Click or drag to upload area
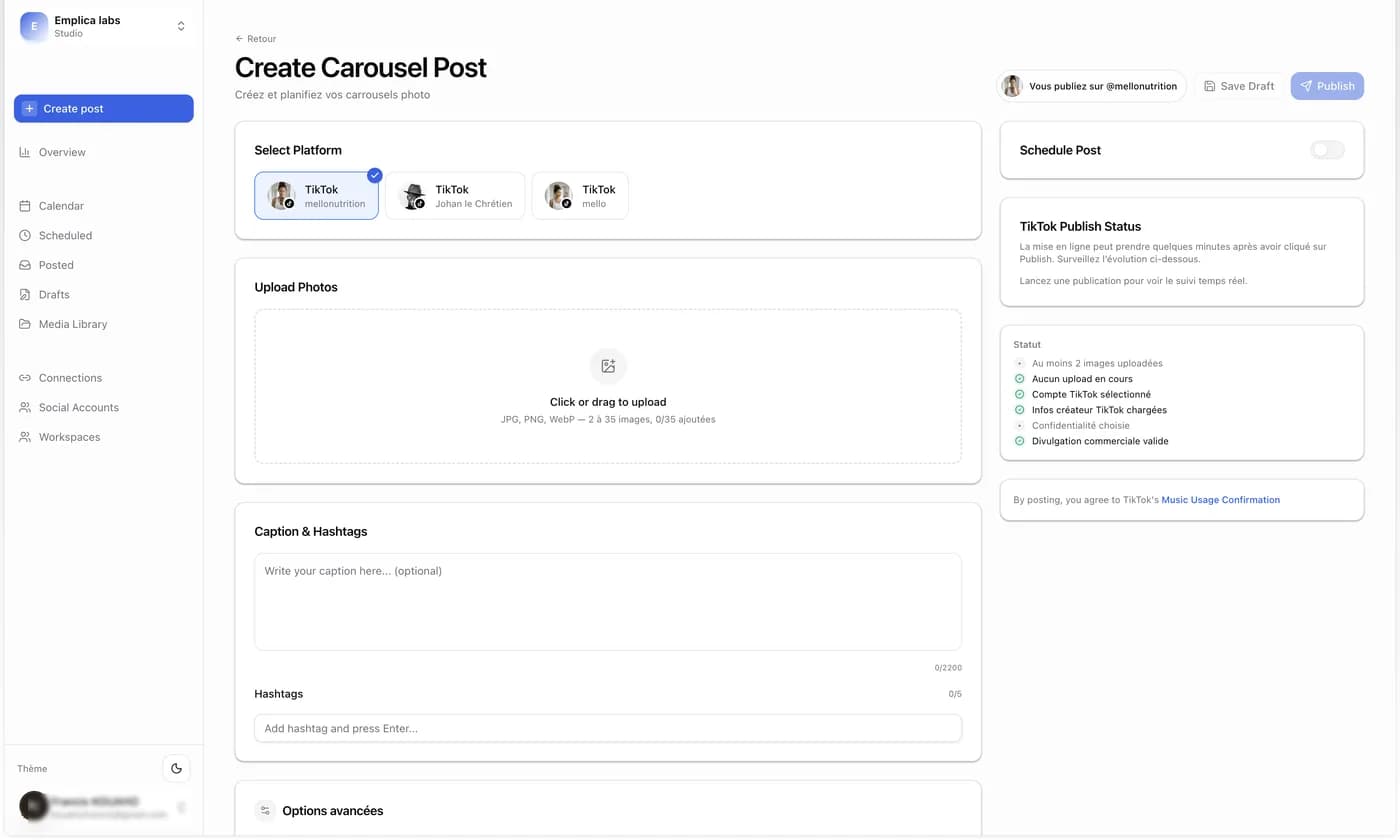The width and height of the screenshot is (1400, 840). [x=608, y=386]
